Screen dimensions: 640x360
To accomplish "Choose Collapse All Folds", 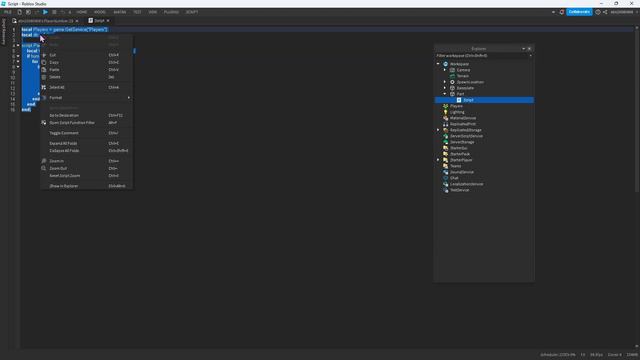I will (x=87, y=151).
